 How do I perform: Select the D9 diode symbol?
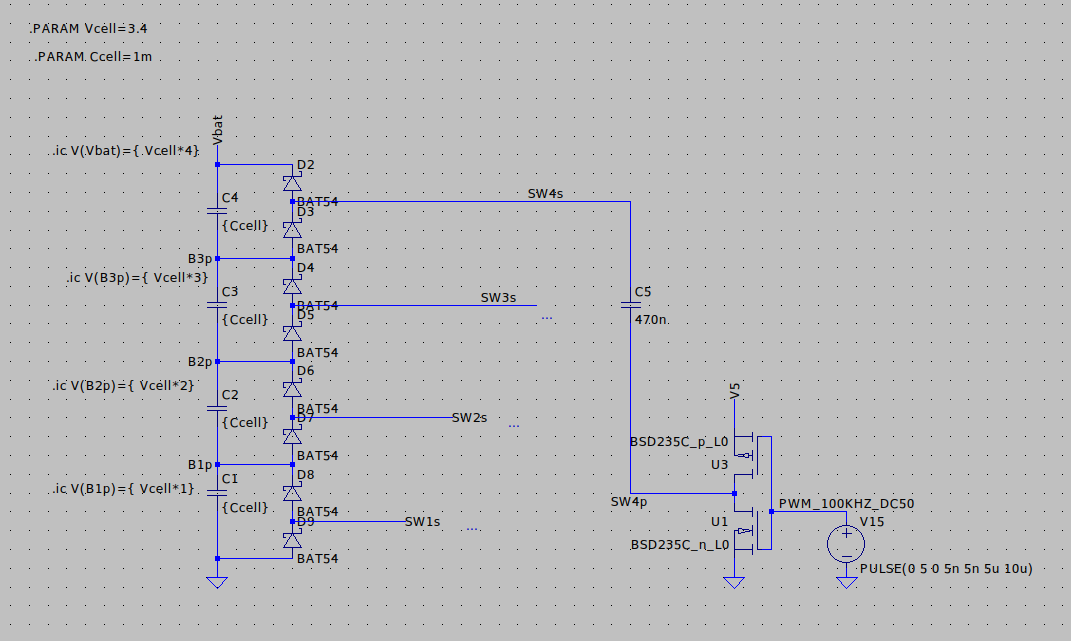point(292,540)
